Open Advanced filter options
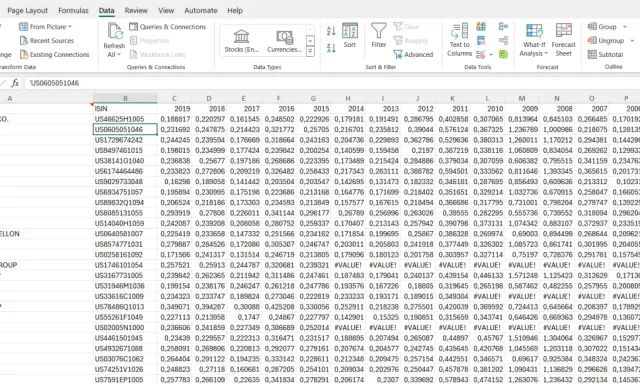The height and width of the screenshot is (384, 640). point(413,54)
